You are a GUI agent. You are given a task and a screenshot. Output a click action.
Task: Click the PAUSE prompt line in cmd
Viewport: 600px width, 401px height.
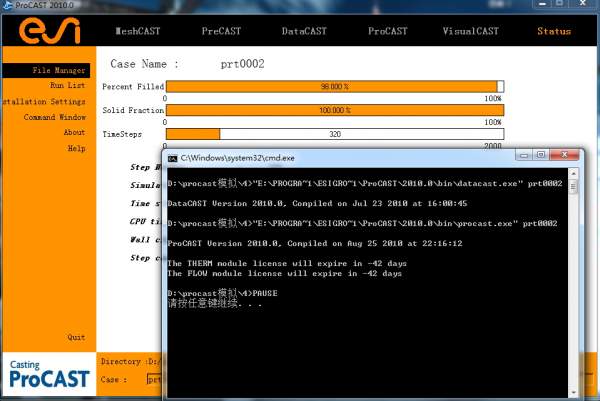point(222,293)
